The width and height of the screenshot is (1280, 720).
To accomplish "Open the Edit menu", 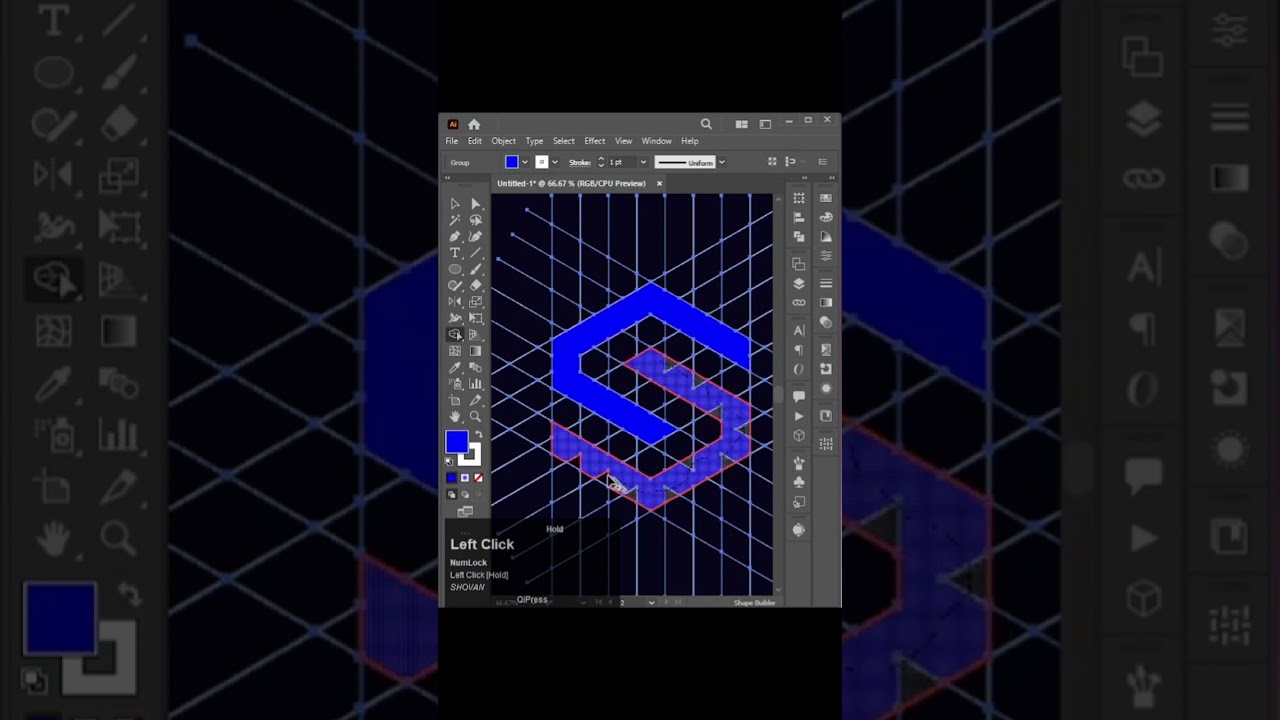I will (x=475, y=141).
